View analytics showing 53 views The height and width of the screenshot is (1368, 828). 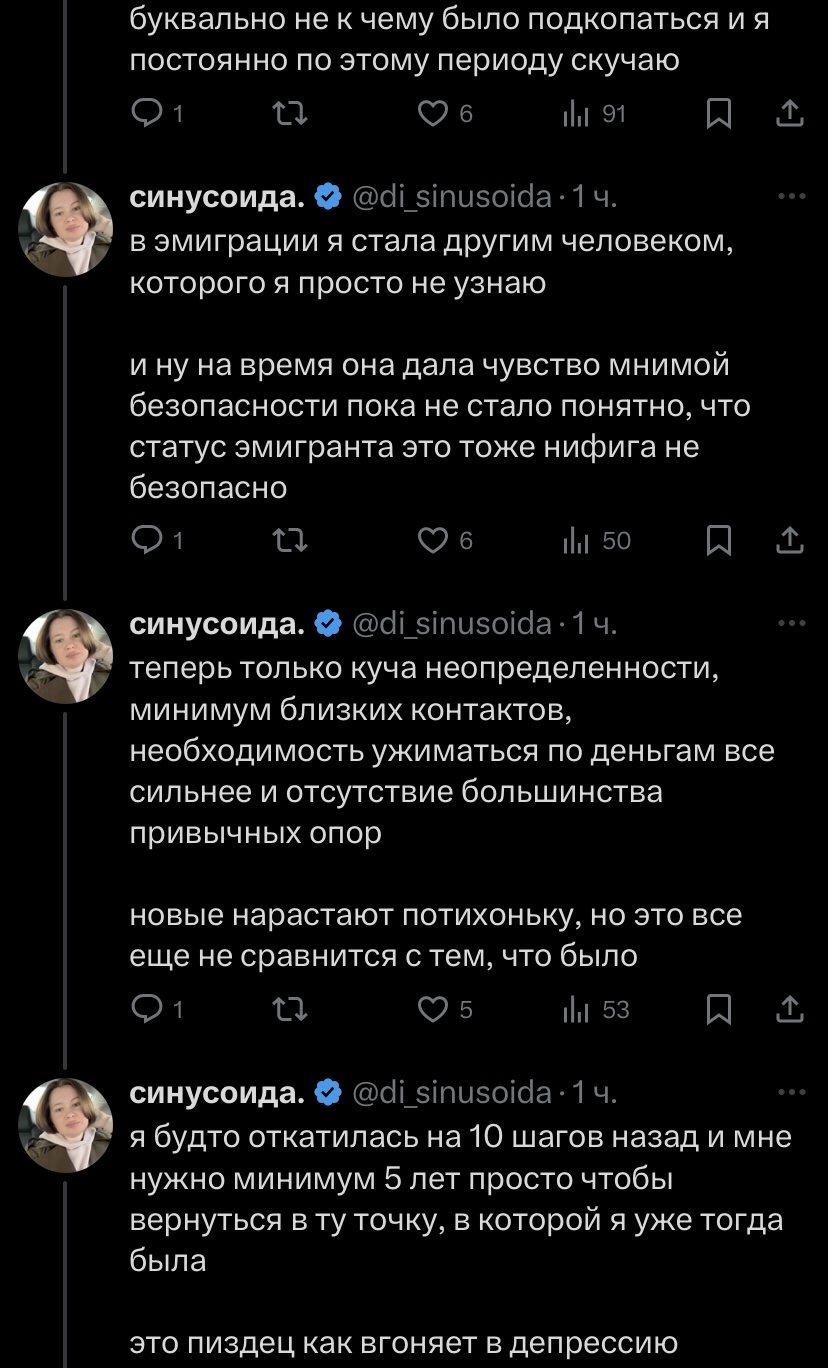(597, 1010)
